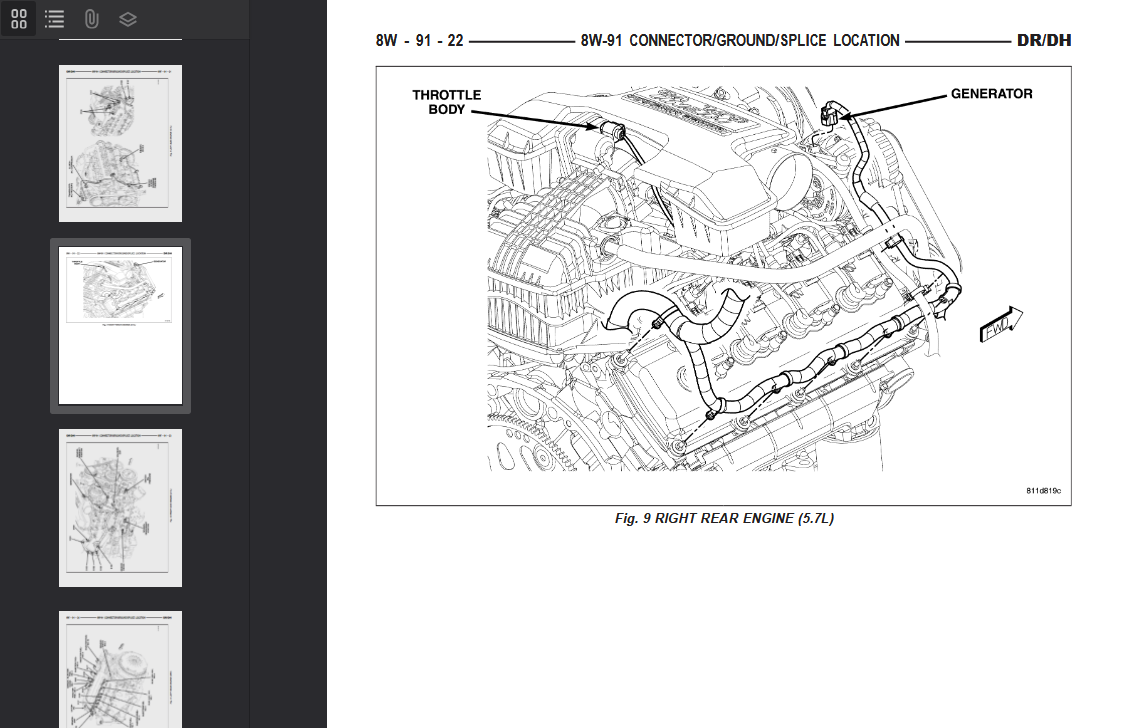Viewport: 1141px width, 728px height.
Task: Show the layers panel
Action: coord(127,19)
